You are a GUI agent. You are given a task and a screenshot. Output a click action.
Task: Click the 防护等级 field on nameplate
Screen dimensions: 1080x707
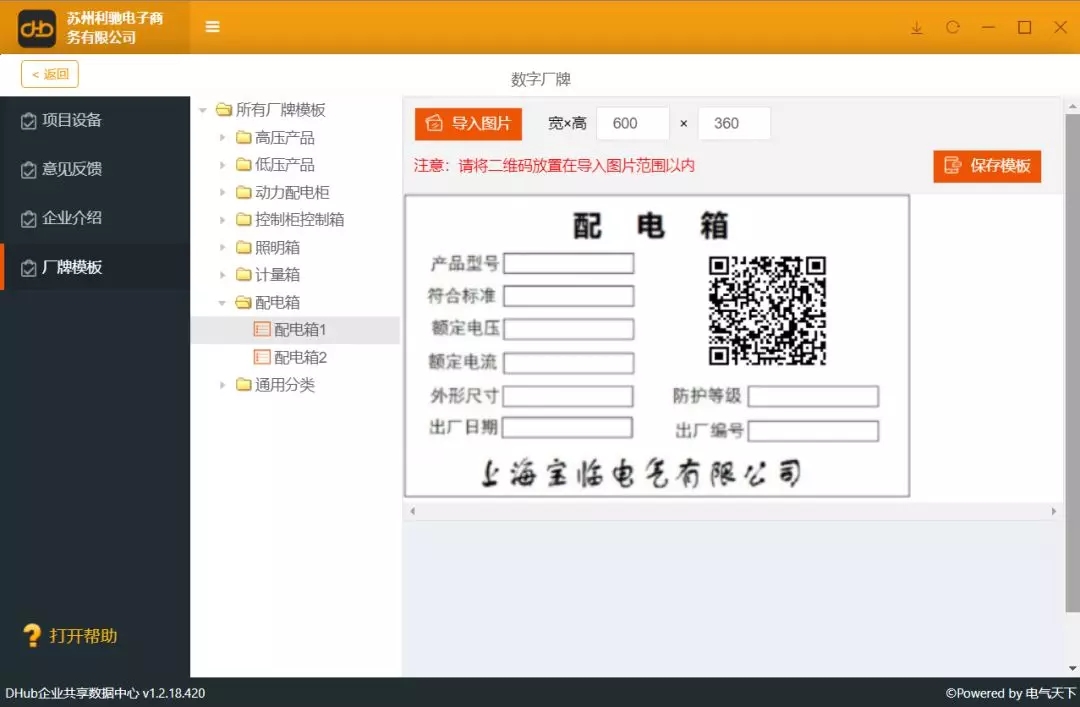[813, 396]
